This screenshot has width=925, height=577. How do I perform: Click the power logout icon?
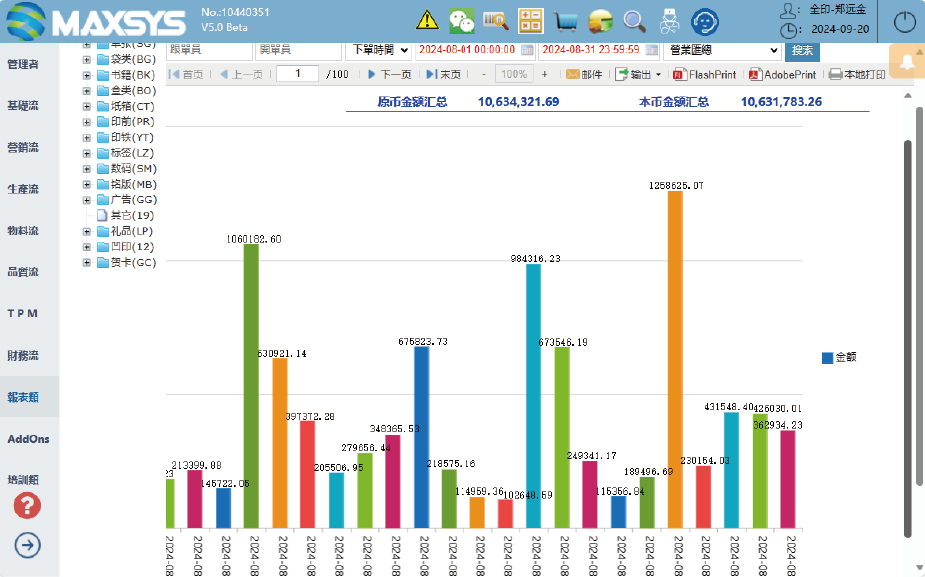tap(904, 22)
